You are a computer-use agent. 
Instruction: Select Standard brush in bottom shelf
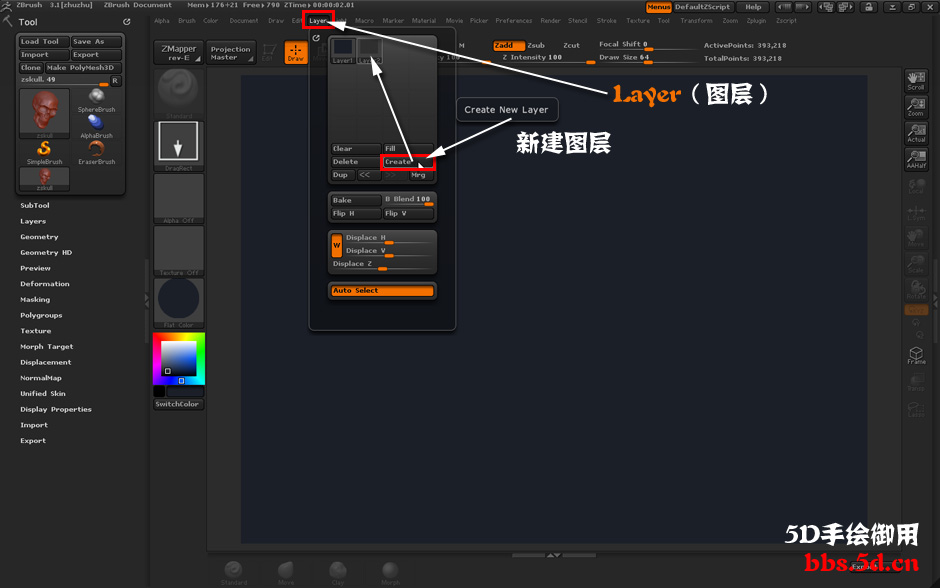tap(233, 573)
